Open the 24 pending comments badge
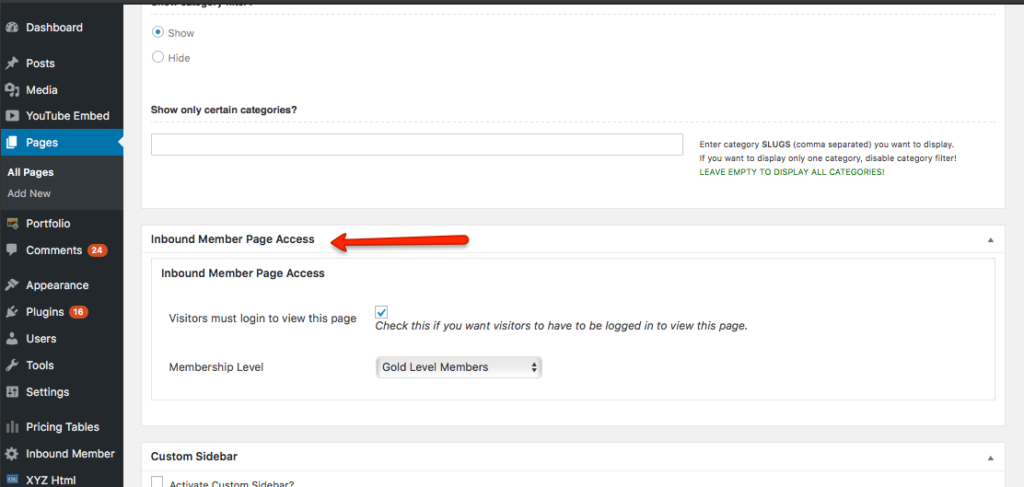This screenshot has height=487, width=1024. 97,250
